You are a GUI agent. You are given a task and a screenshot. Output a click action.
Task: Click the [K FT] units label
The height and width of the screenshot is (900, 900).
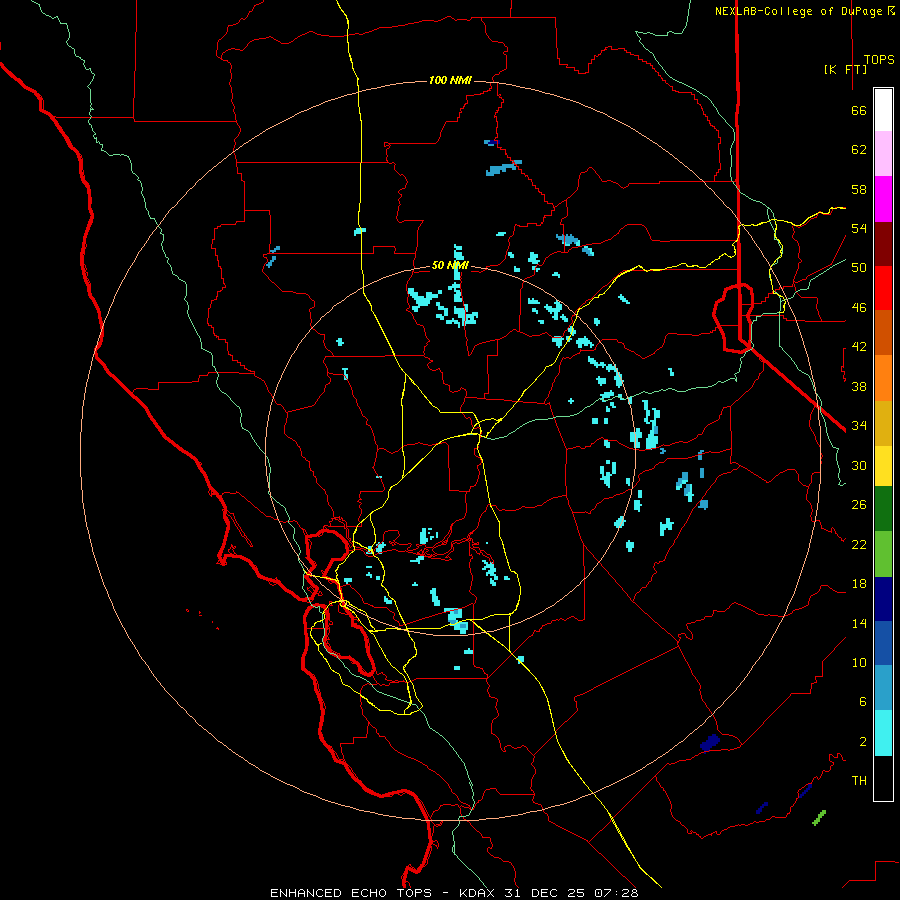(x=845, y=70)
